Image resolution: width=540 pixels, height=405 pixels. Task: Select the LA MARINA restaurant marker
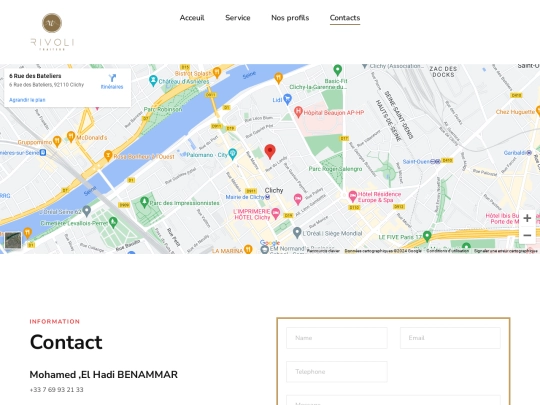point(248,249)
